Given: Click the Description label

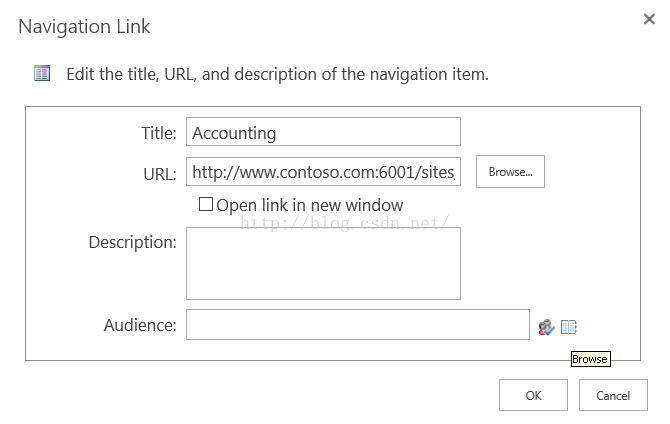Looking at the screenshot, I should pos(132,242).
